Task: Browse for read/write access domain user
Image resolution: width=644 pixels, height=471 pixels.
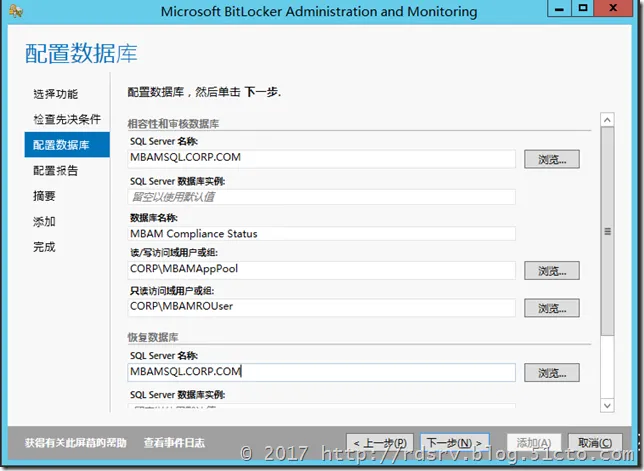Action: coord(552,271)
